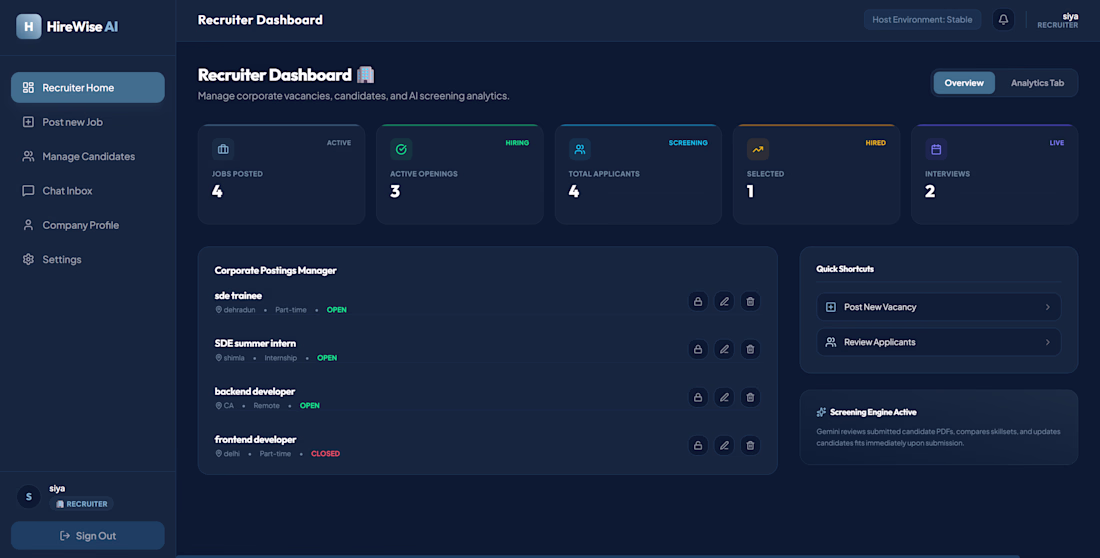Open Recruiter Home in sidebar

[88, 88]
